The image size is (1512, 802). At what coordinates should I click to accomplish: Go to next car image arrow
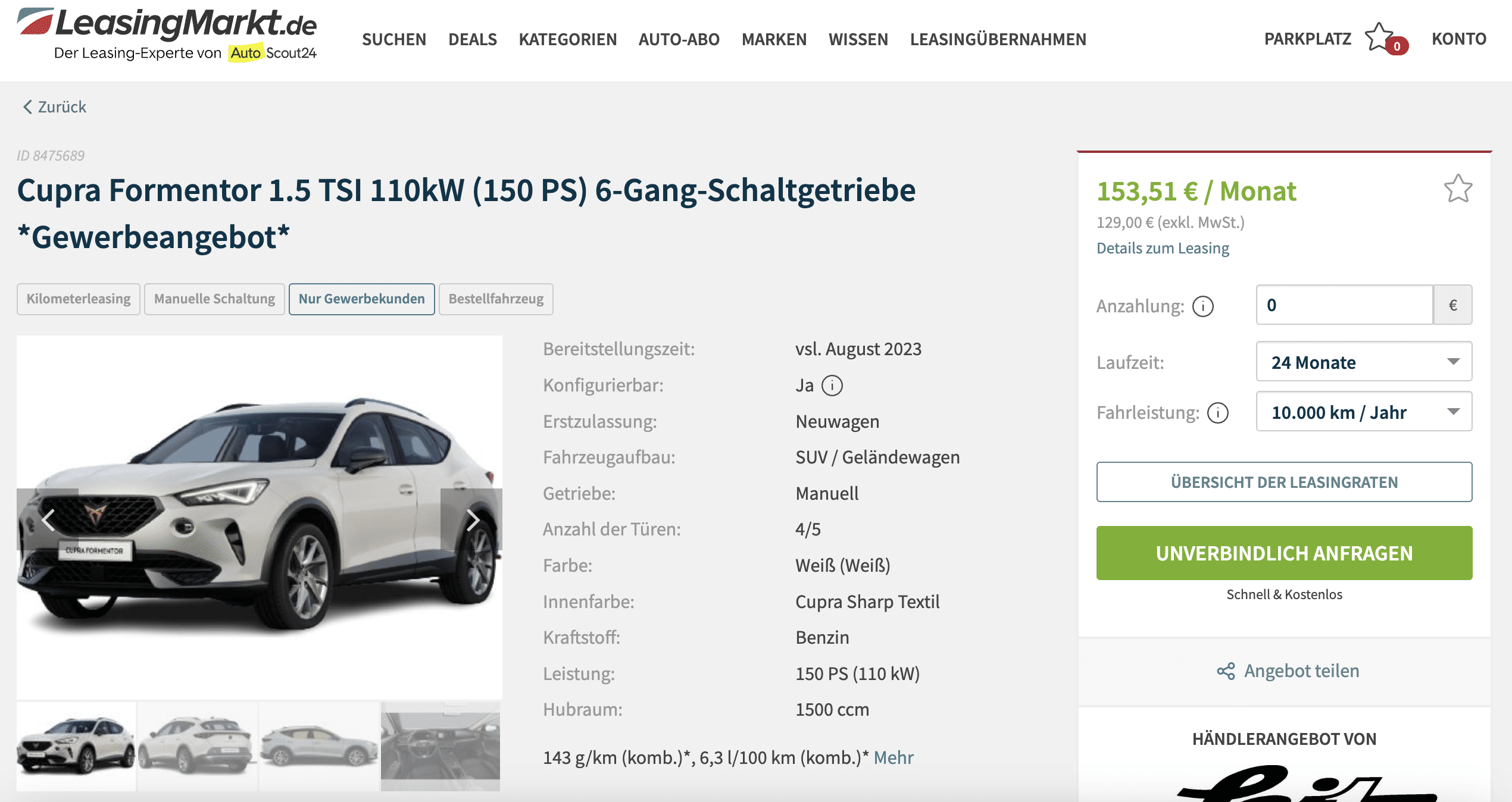point(471,519)
